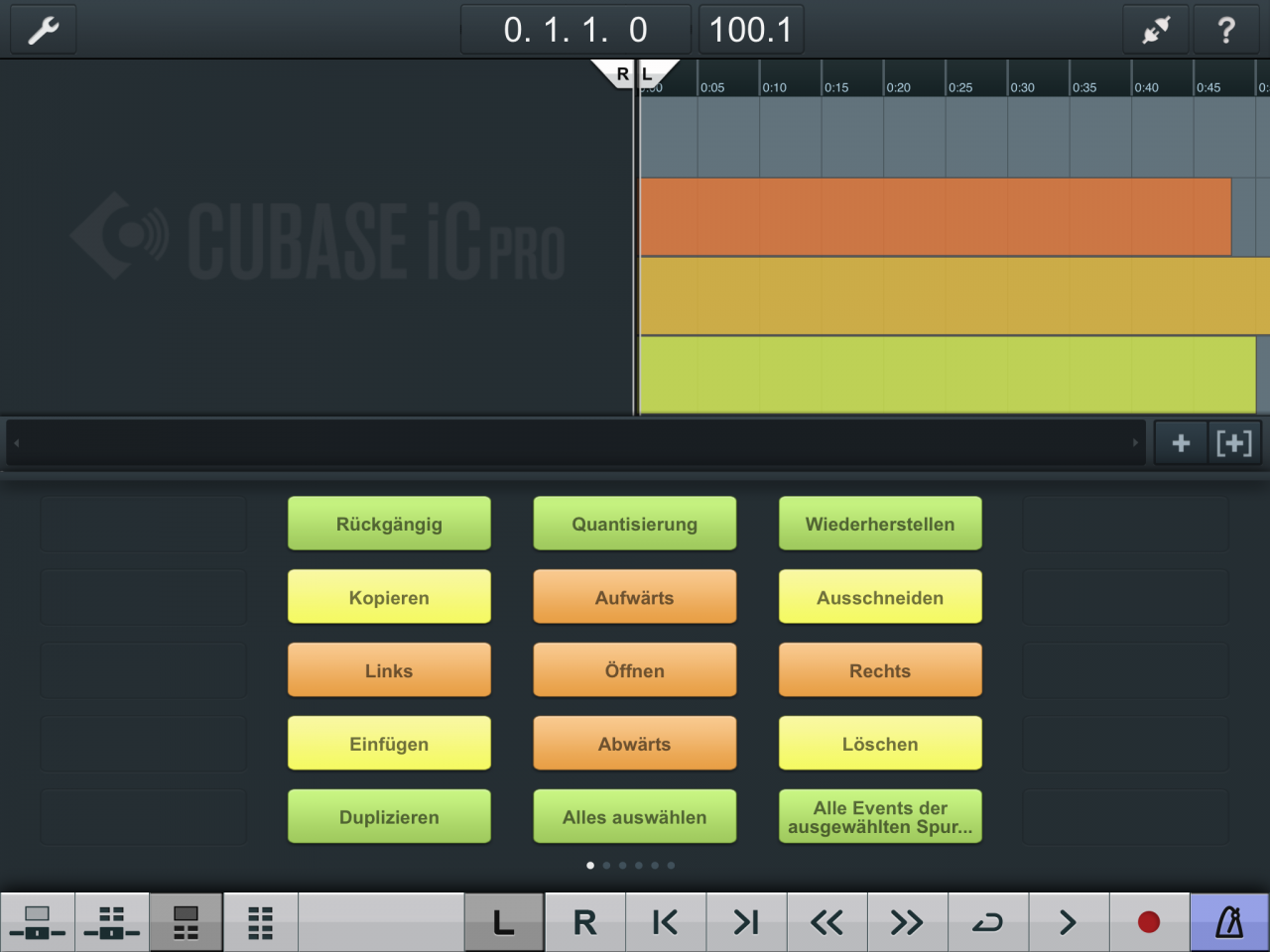Go to the next marker or project end
The height and width of the screenshot is (952, 1270).
pyautogui.click(x=746, y=922)
